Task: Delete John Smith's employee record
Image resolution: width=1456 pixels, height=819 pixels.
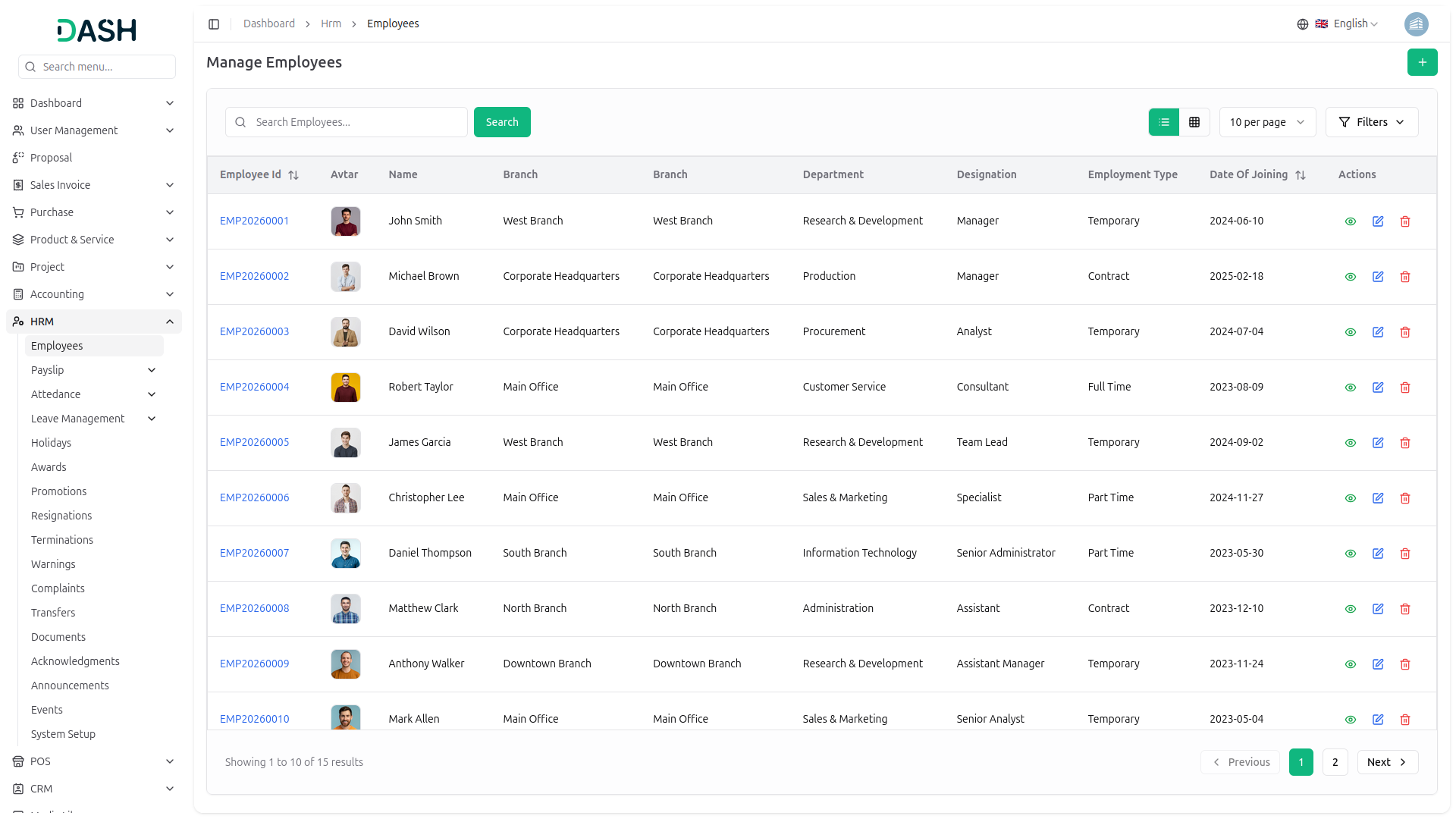Action: (1405, 221)
